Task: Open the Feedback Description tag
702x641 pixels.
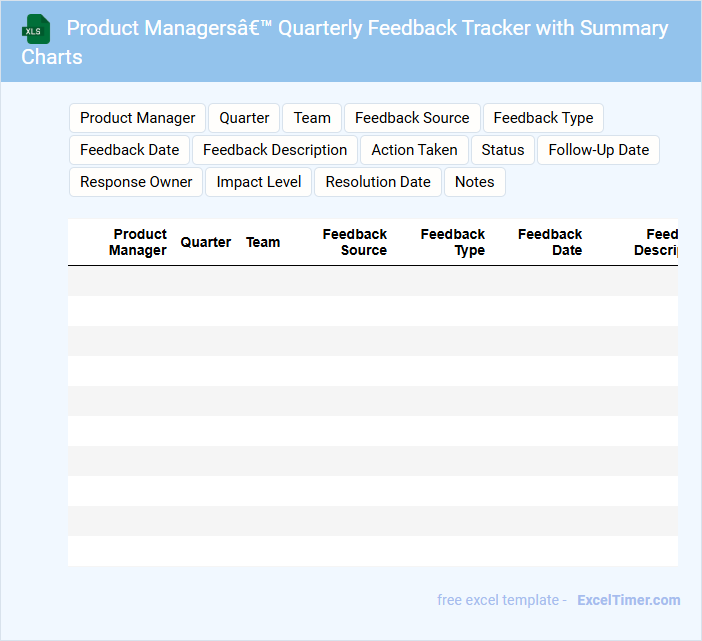Action: click(x=275, y=150)
